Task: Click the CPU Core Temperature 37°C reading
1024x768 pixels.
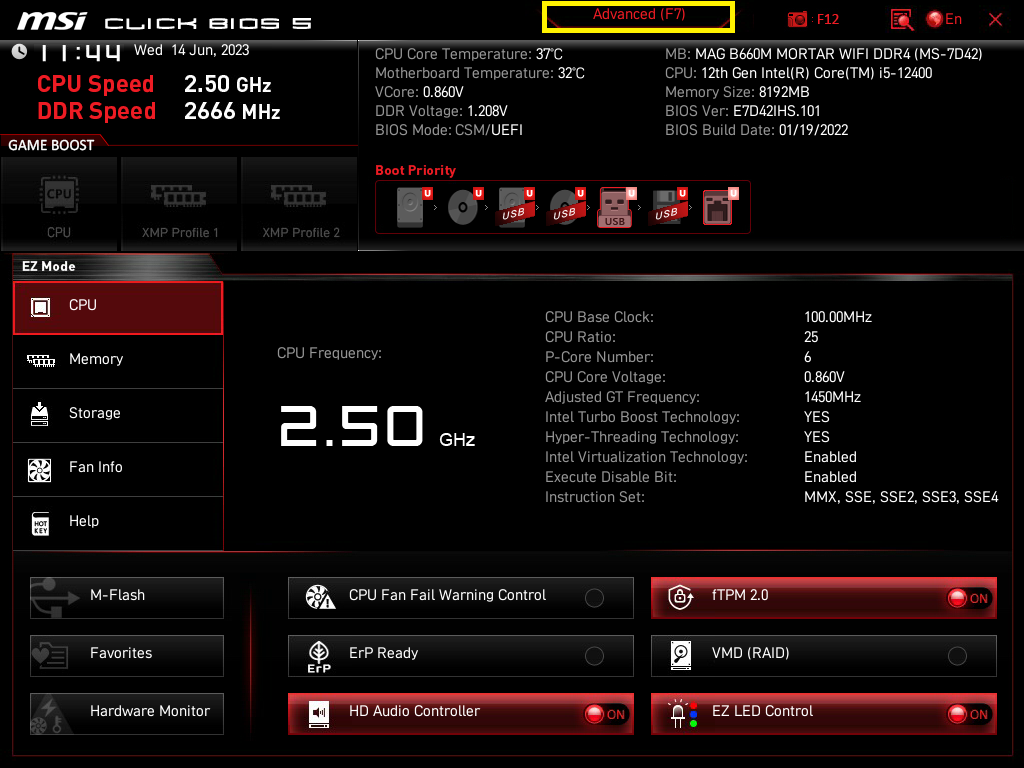Action: (468, 54)
